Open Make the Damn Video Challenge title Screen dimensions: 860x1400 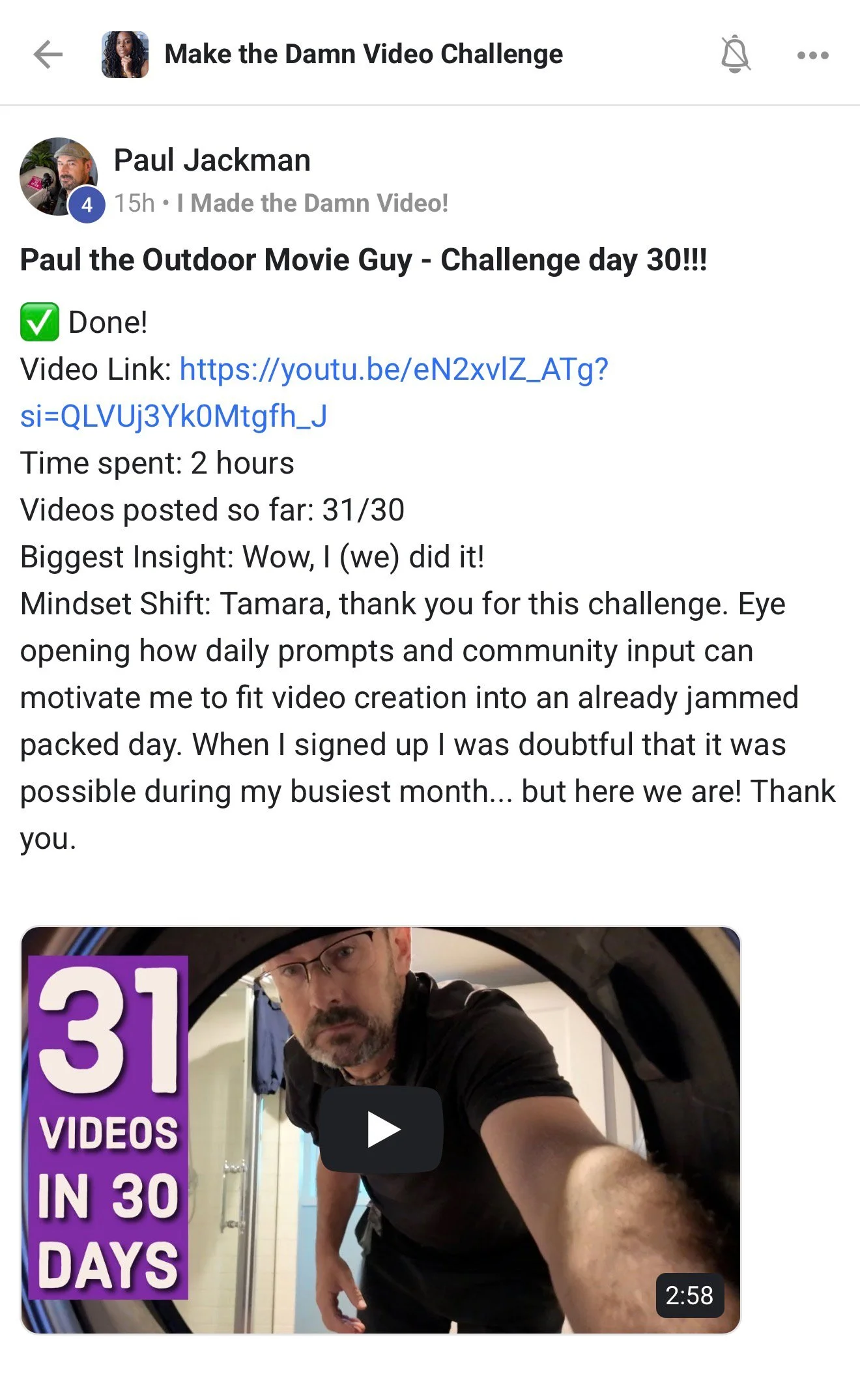click(364, 54)
